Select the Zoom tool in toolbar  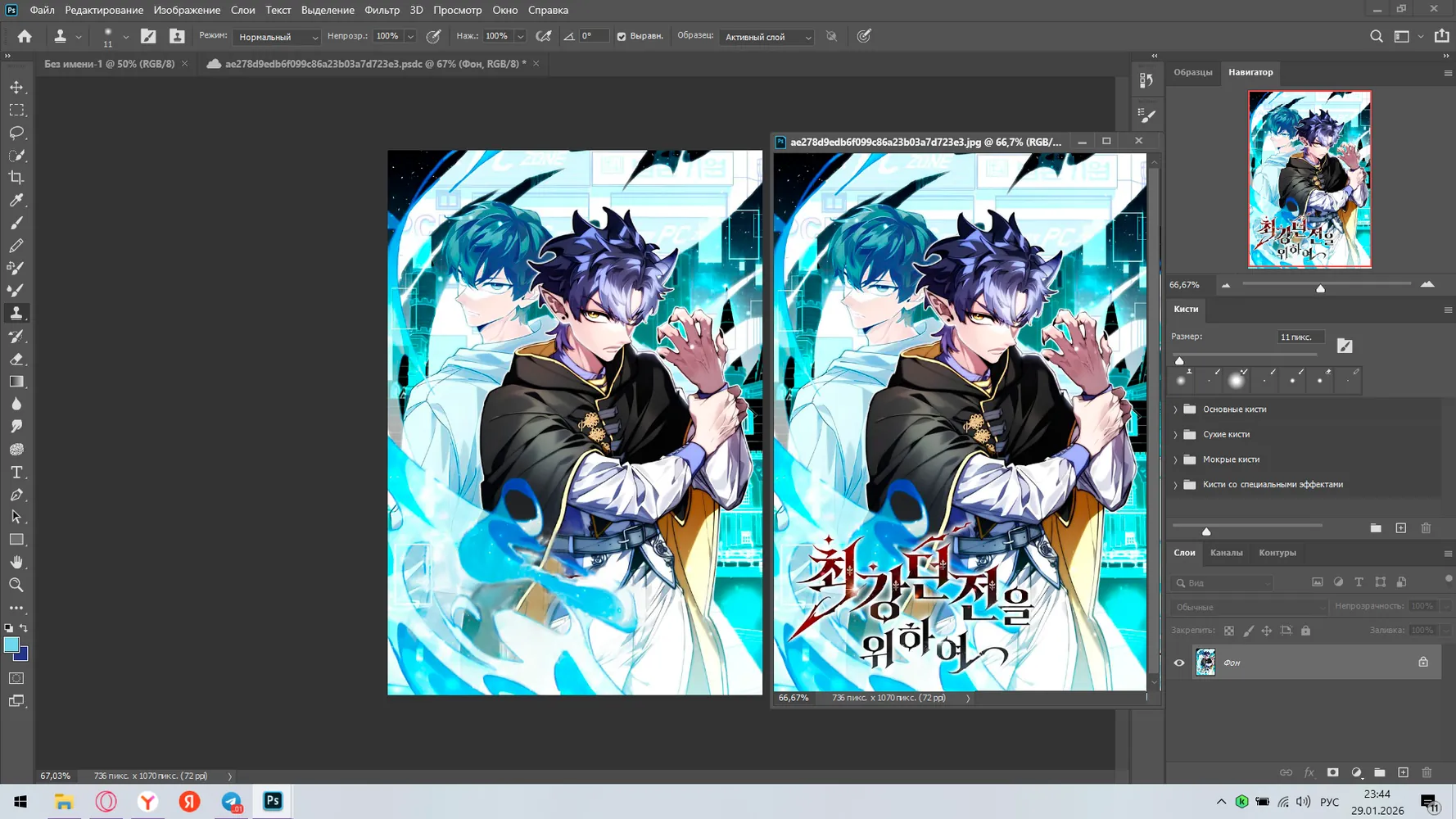click(x=16, y=585)
